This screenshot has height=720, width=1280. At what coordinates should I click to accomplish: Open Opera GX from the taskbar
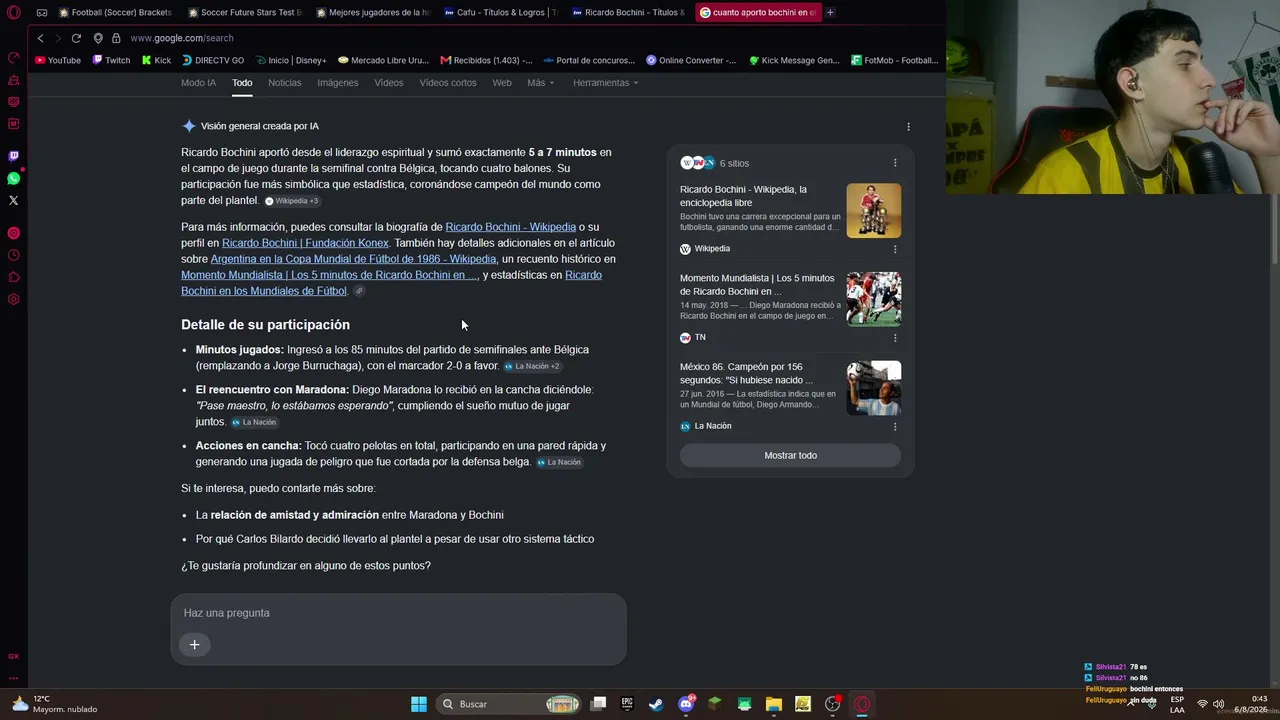pyautogui.click(x=862, y=704)
